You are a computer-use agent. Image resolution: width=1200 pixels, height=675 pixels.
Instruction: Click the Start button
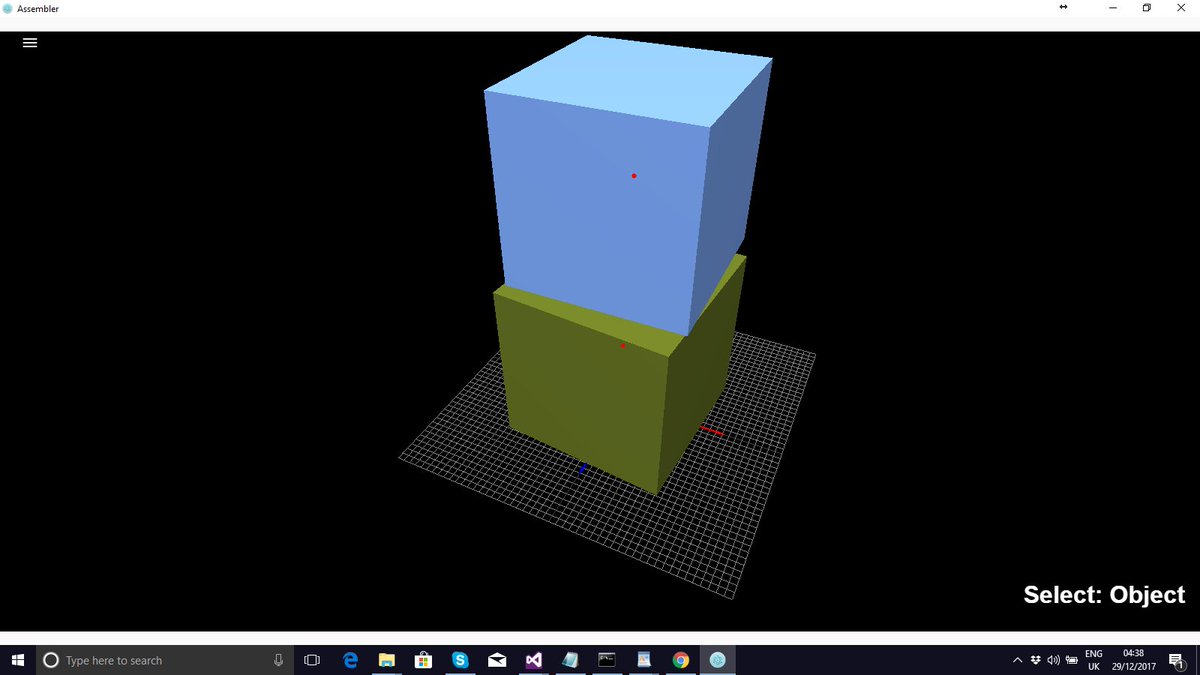pos(19,660)
